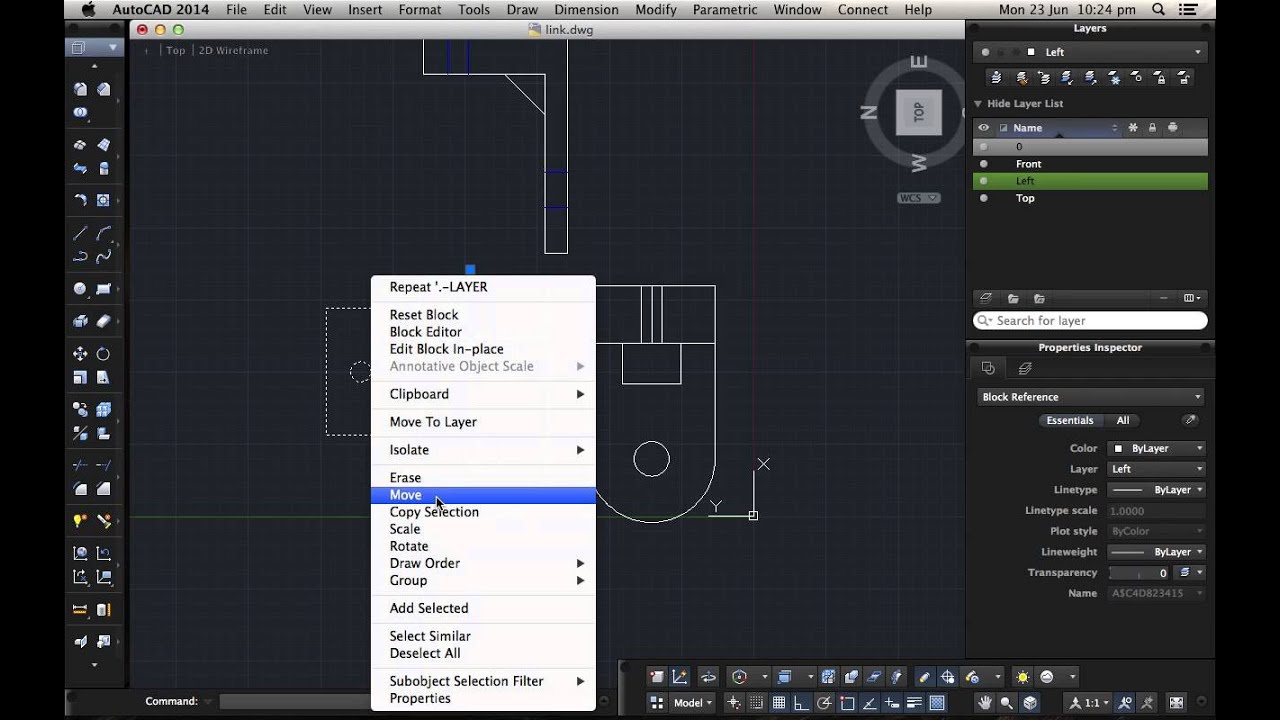Click the full screen icon in status bar
1280x720 pixels.
point(1176,703)
